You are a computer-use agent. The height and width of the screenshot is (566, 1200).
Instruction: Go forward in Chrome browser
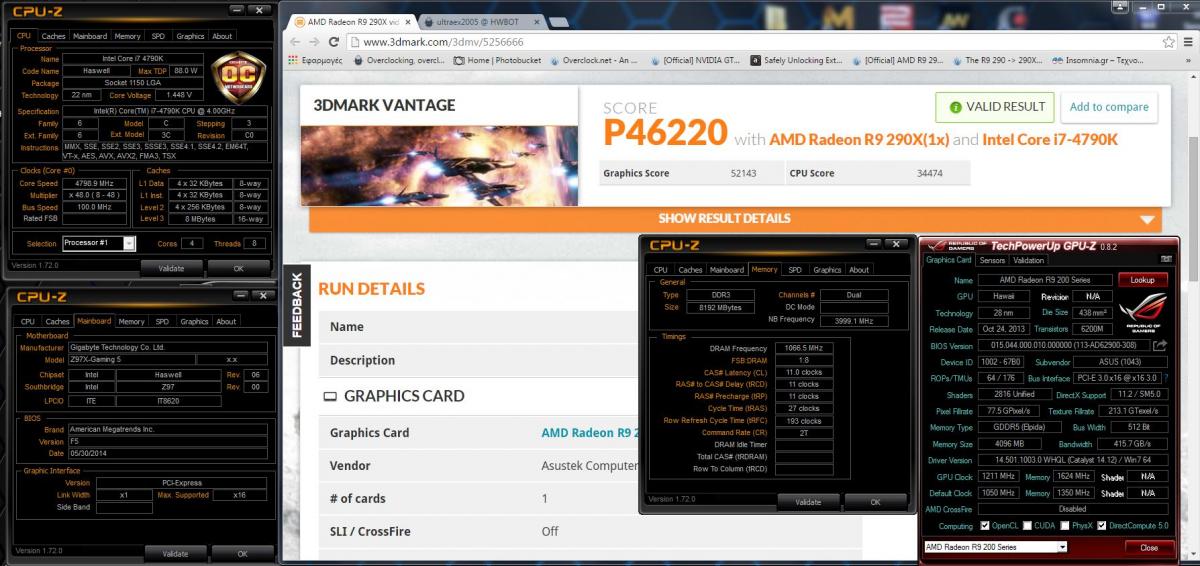pos(315,42)
